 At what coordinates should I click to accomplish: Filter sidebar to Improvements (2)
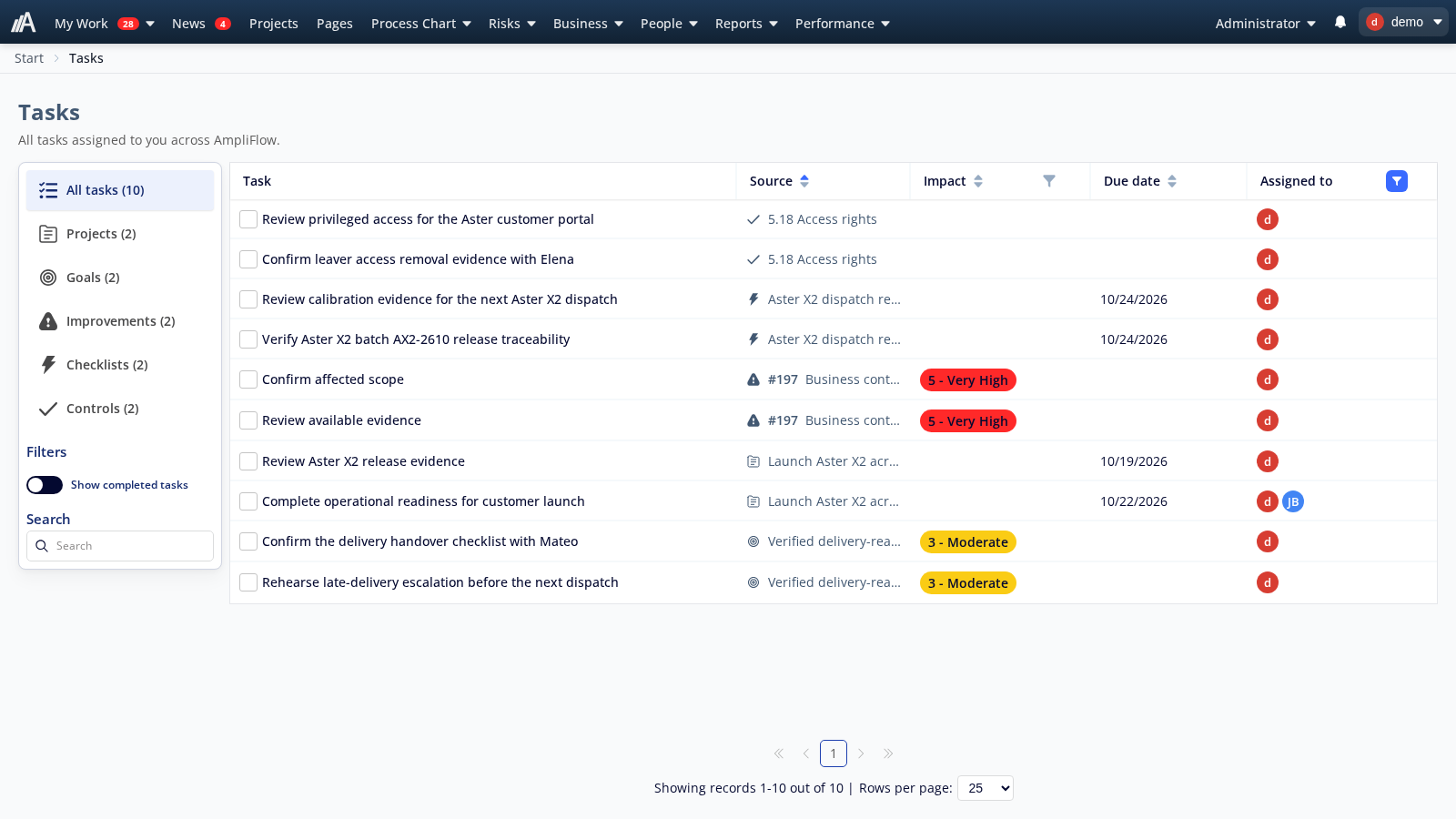120,321
